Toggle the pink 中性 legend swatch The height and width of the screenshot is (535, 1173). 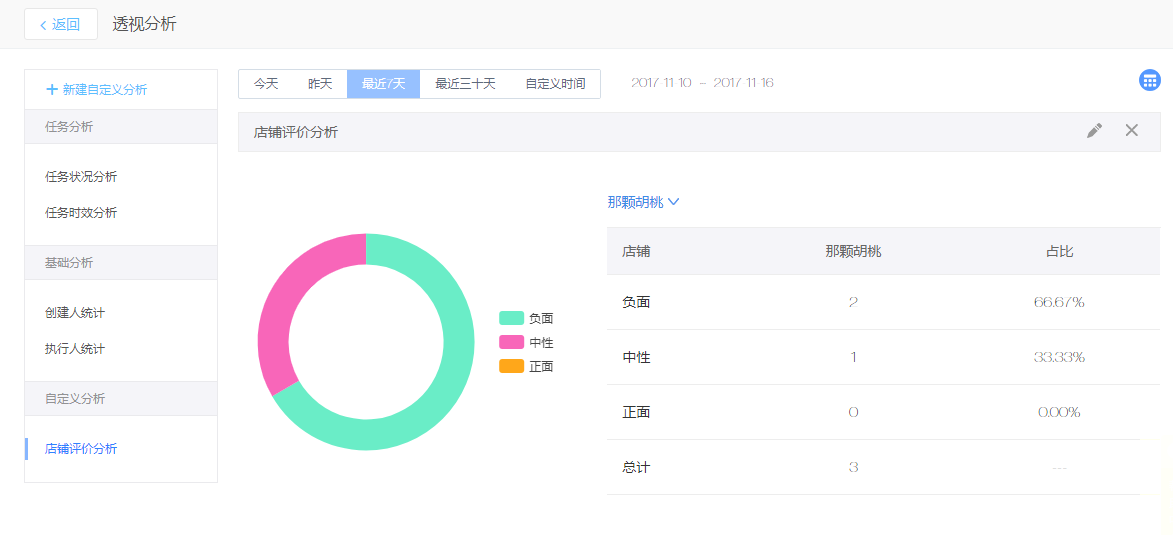point(511,342)
